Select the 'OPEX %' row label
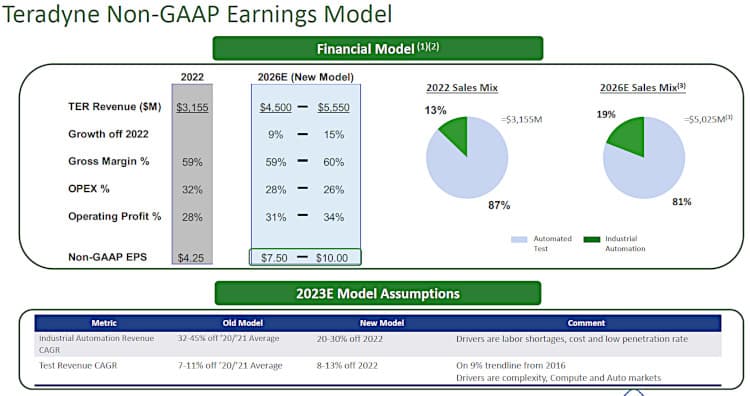 click(x=89, y=188)
